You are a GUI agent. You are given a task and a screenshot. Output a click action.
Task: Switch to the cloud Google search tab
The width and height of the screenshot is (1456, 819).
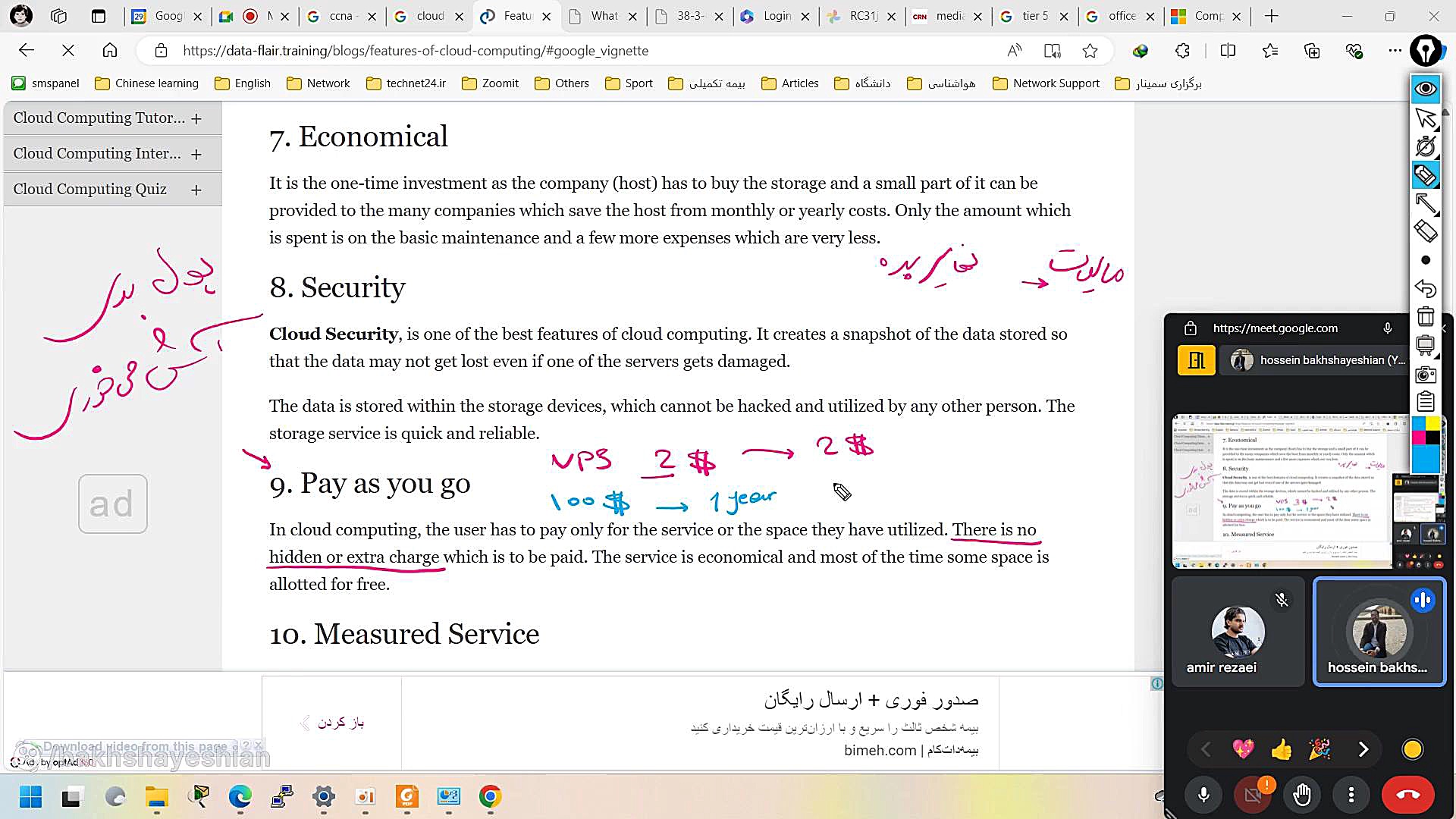(429, 16)
